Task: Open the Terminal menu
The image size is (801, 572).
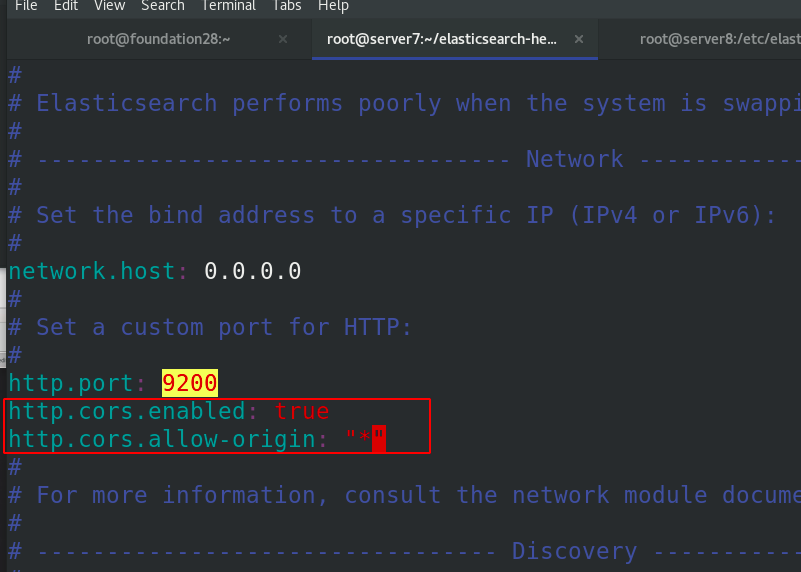Action: click(228, 6)
